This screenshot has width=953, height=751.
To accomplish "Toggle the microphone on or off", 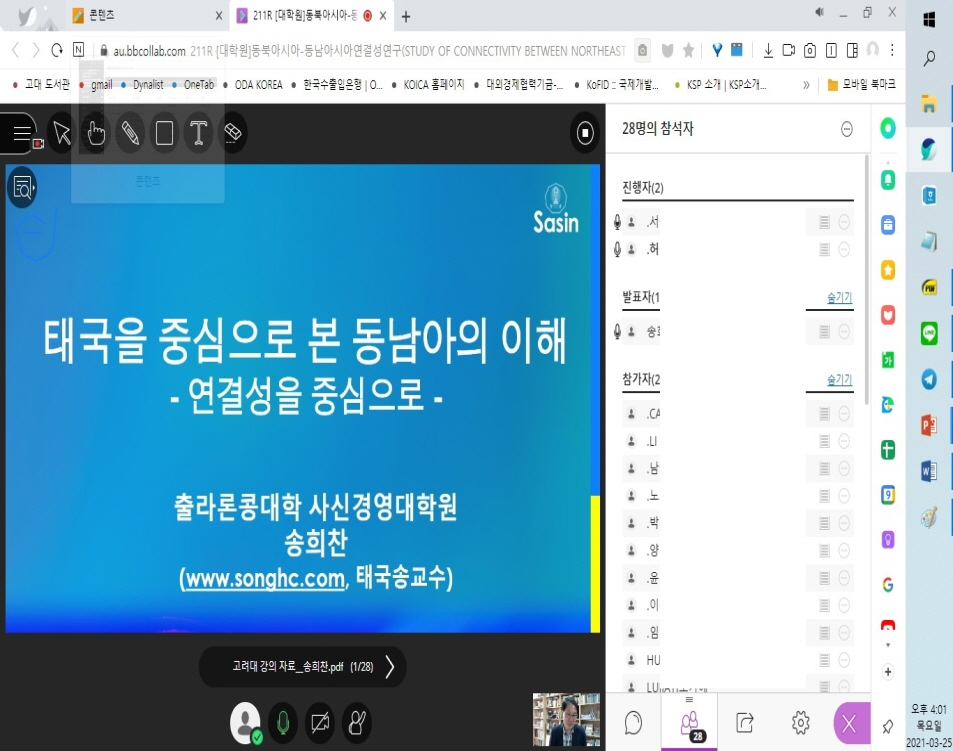I will [x=283, y=722].
